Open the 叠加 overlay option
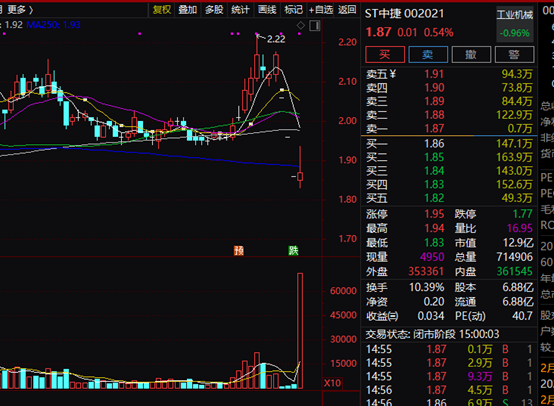 (188, 10)
